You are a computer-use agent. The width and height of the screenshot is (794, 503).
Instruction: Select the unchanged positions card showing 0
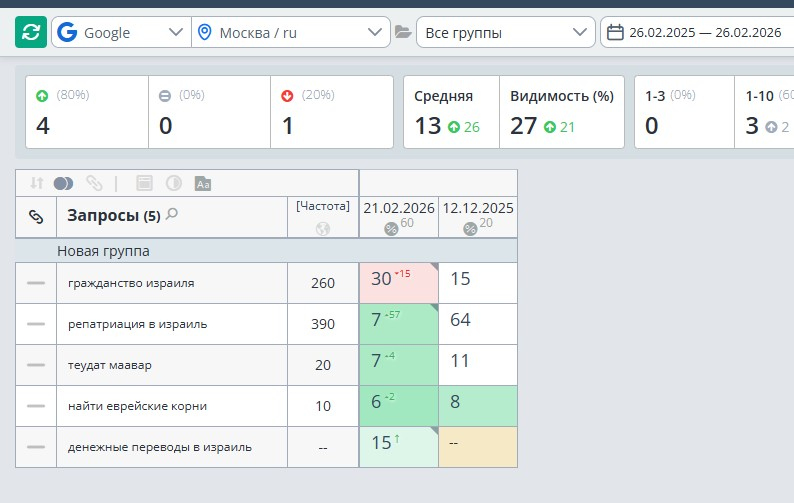[x=210, y=112]
